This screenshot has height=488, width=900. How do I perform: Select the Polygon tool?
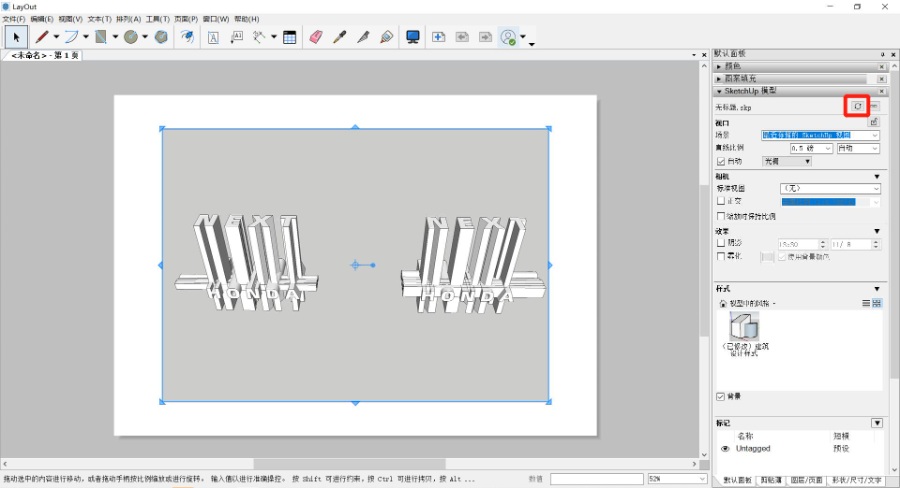(161, 37)
